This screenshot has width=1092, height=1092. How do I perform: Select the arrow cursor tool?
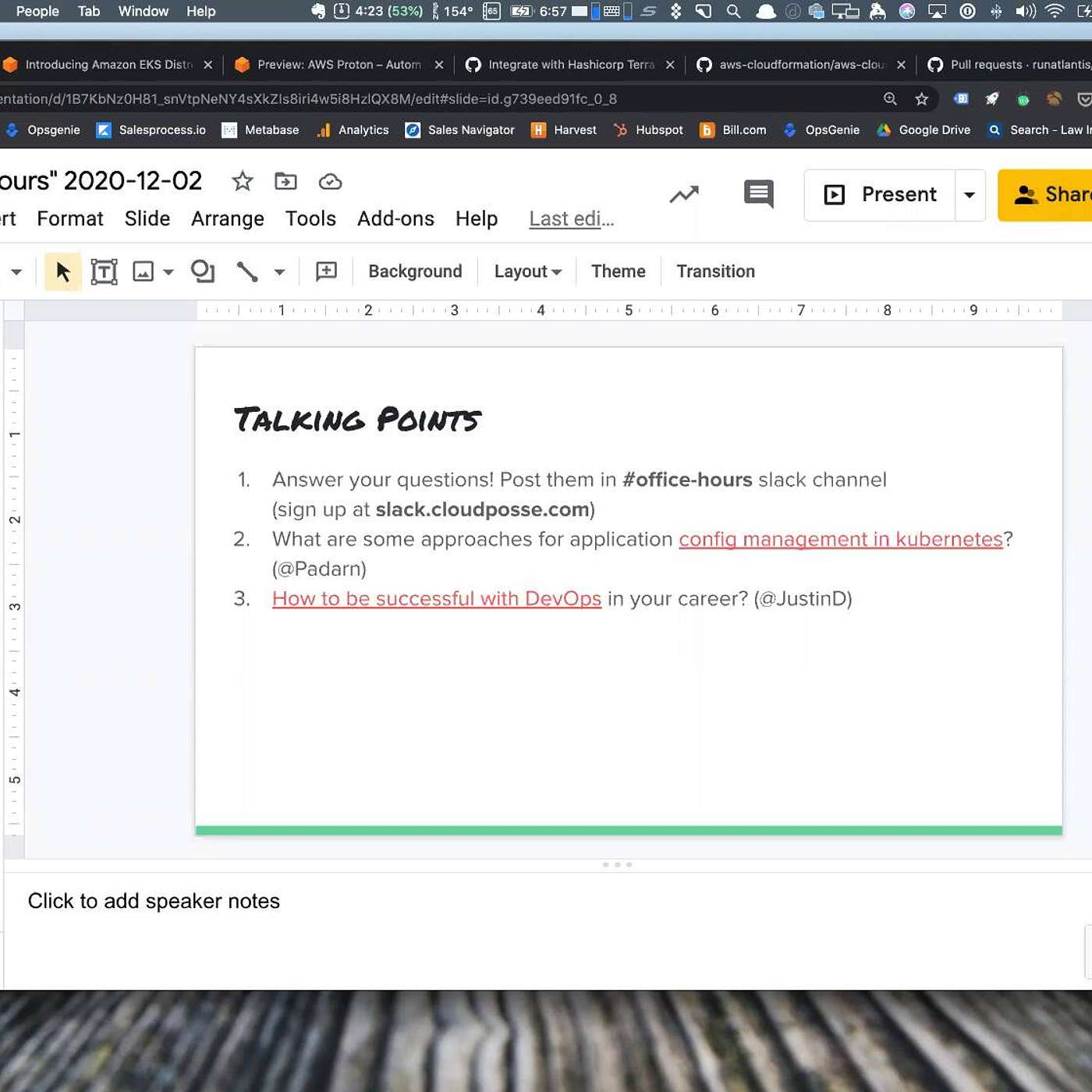(x=63, y=271)
